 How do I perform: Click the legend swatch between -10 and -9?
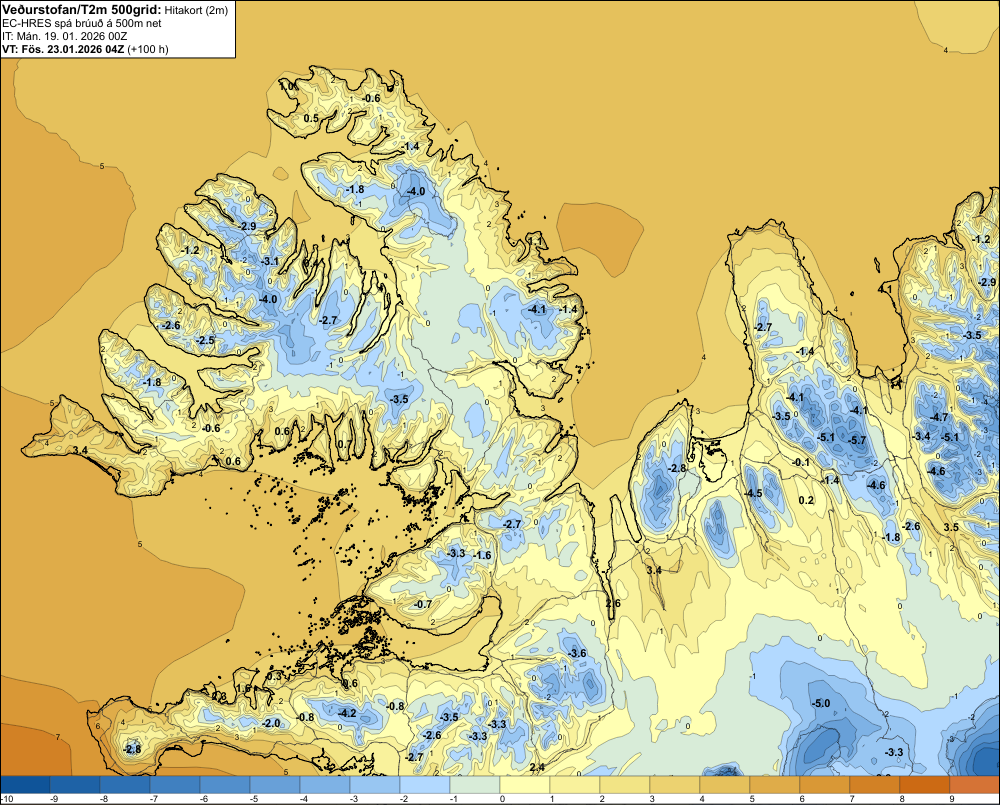pyautogui.click(x=25, y=784)
